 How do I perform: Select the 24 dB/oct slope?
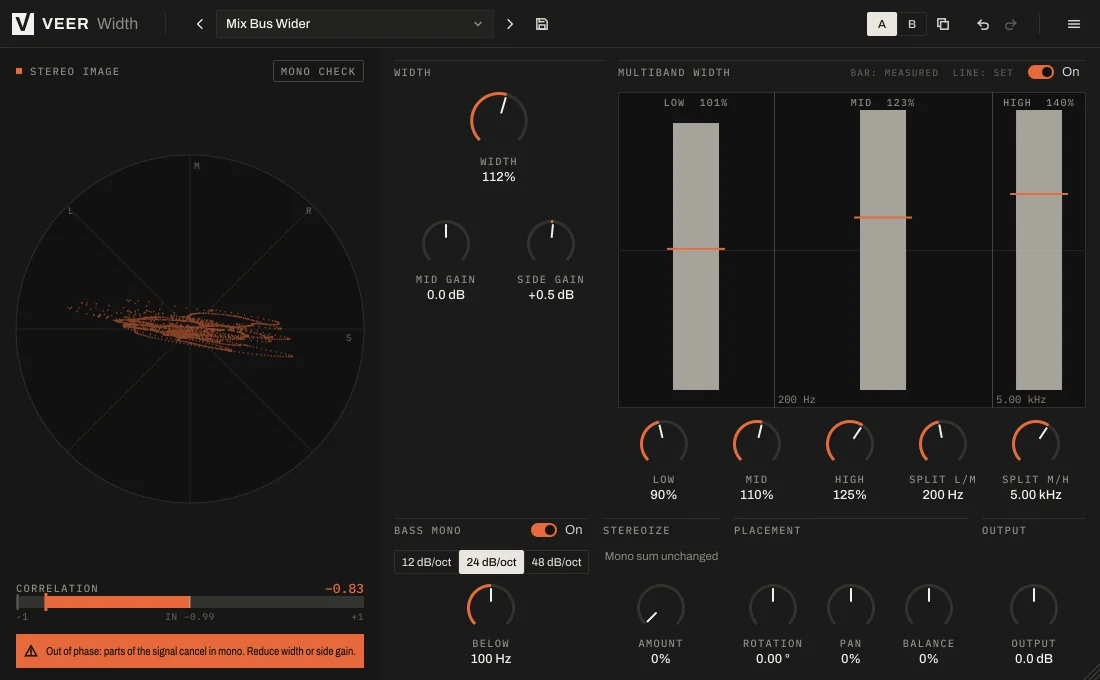click(x=491, y=562)
